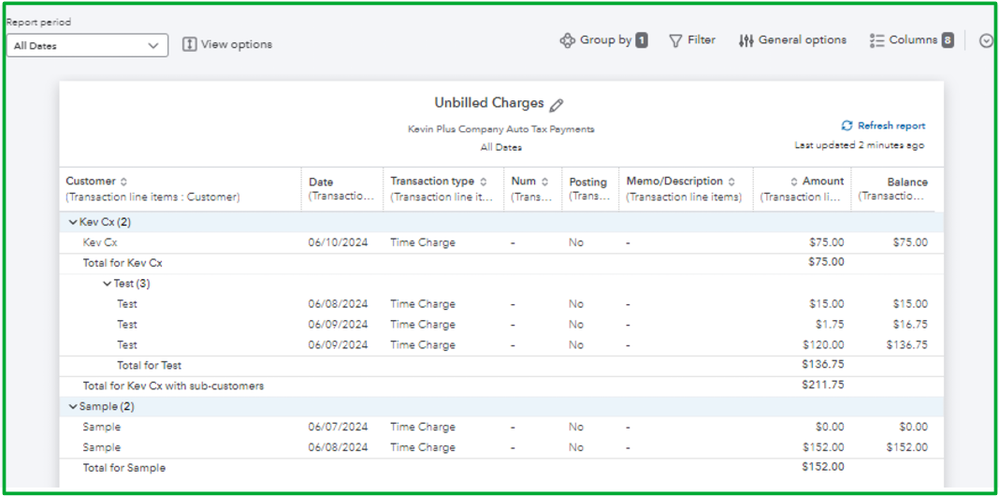Click the circled chevron-down more icon at toolbar's right end

click(986, 41)
